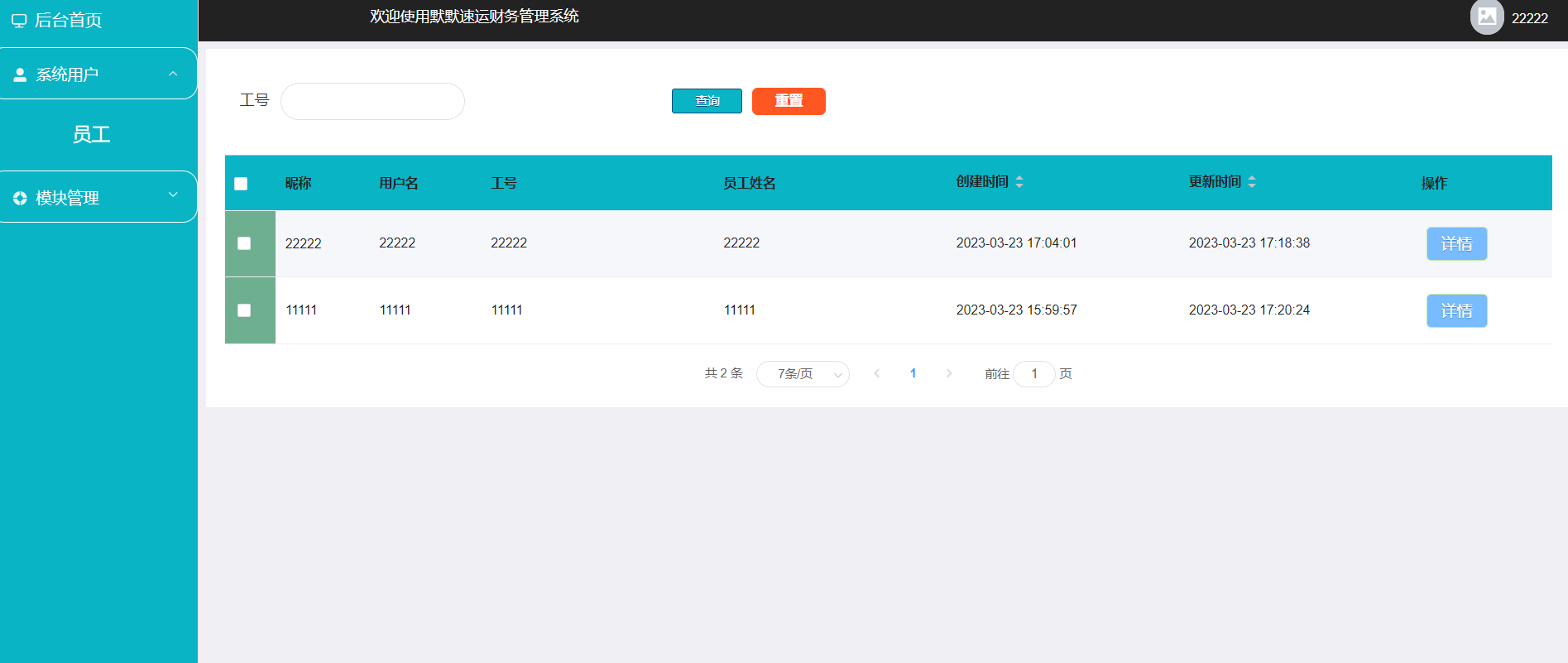Screen dimensions: 1568x663
Task: Open the 模块管理 menu label
Action: click(67, 198)
